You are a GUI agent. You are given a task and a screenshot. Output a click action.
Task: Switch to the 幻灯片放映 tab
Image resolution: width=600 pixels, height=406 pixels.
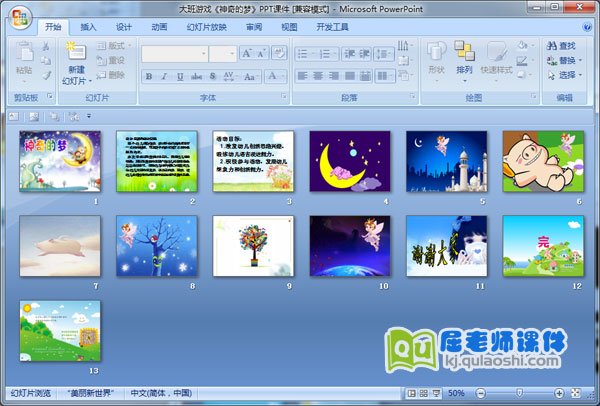(207, 27)
